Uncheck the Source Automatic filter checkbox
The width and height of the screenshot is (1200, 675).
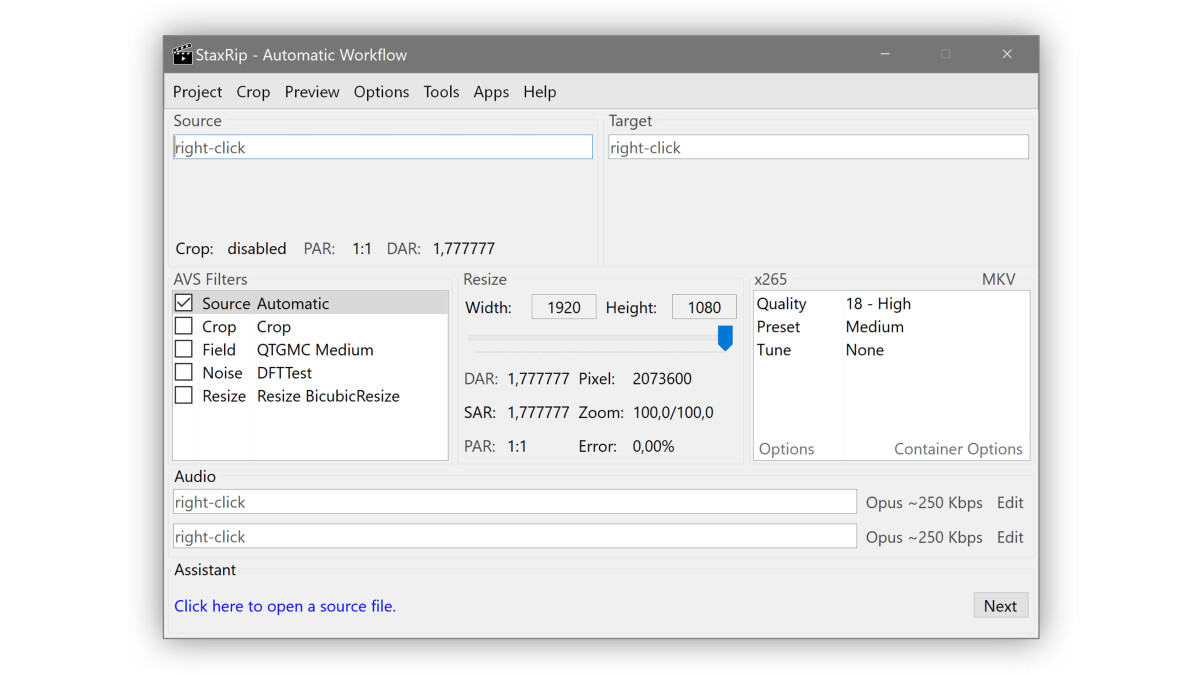point(184,303)
